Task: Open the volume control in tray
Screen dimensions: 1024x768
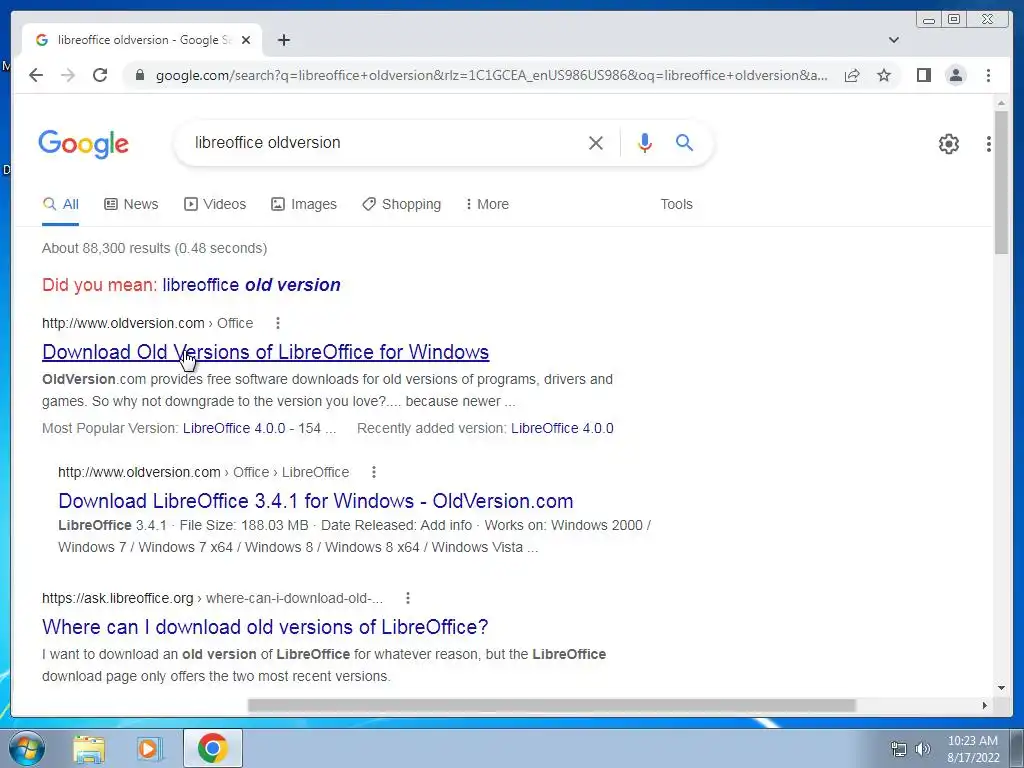Action: pos(923,749)
